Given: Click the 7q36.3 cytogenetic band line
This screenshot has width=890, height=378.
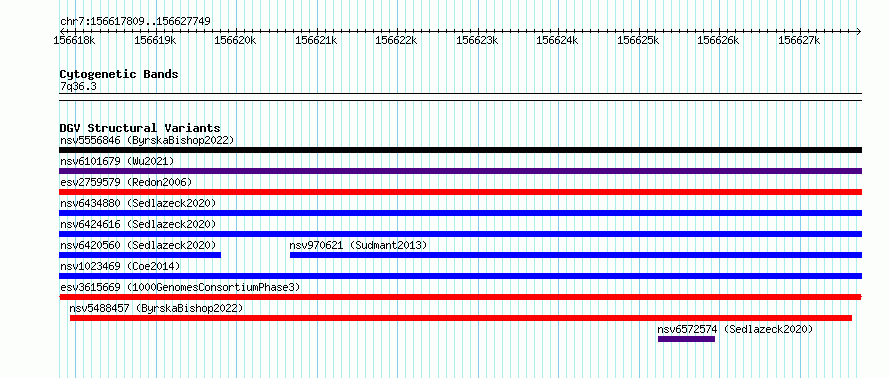Looking at the screenshot, I should point(460,96).
